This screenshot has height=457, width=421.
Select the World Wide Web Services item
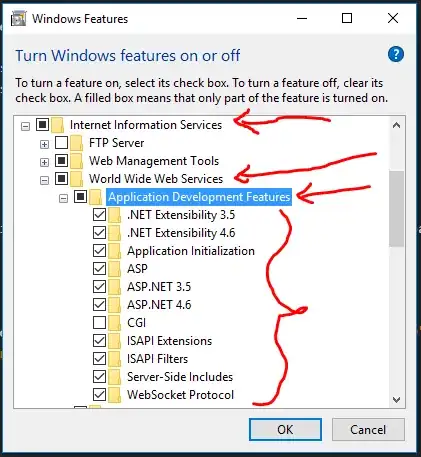point(156,179)
